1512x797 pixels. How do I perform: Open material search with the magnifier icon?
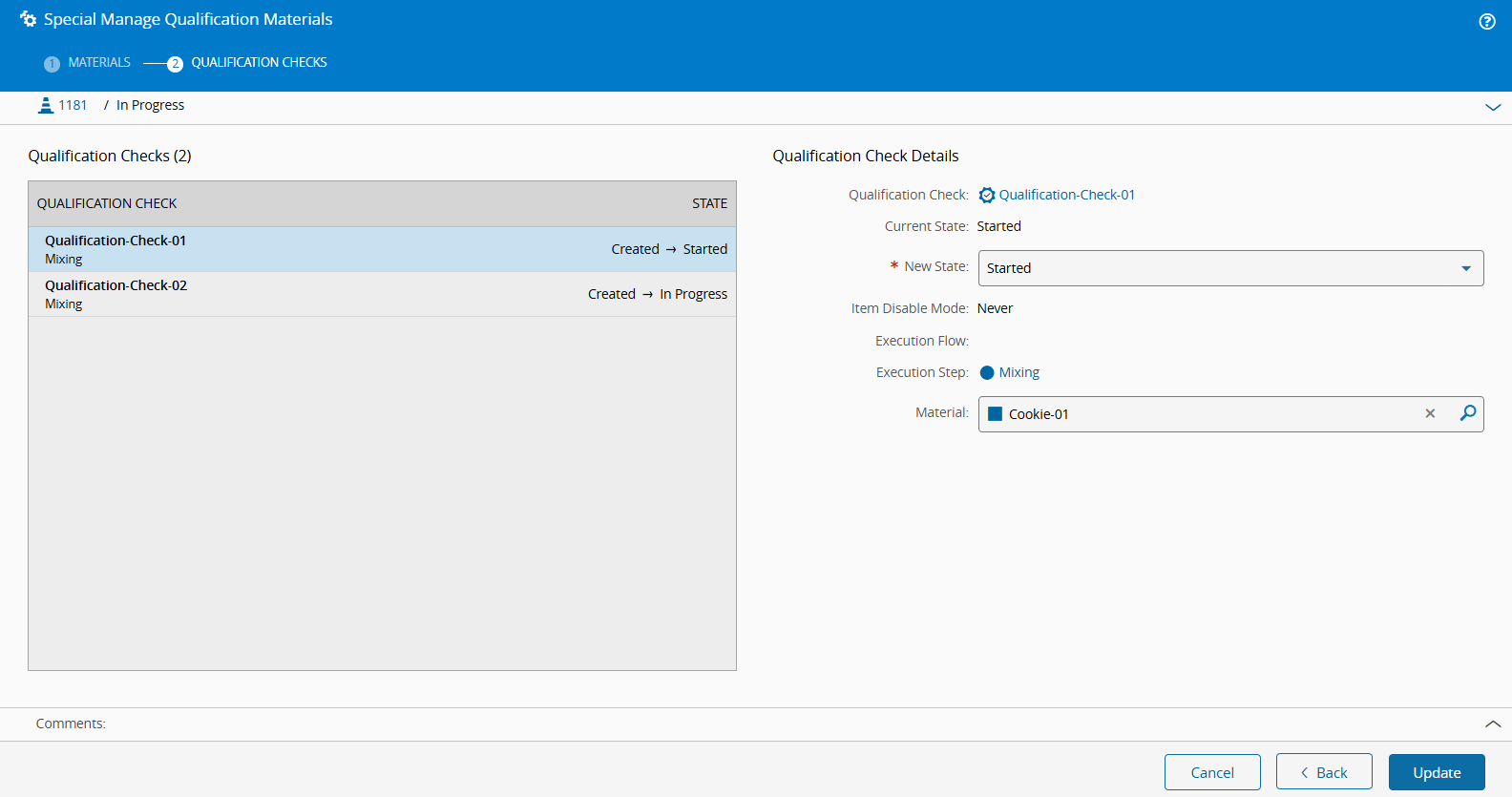pyautogui.click(x=1468, y=413)
